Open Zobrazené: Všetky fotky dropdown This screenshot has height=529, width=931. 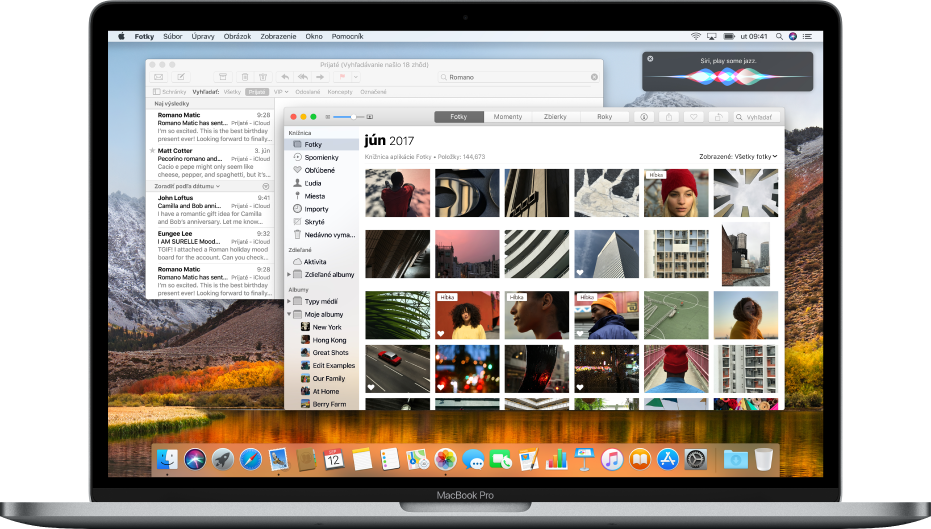(738, 157)
